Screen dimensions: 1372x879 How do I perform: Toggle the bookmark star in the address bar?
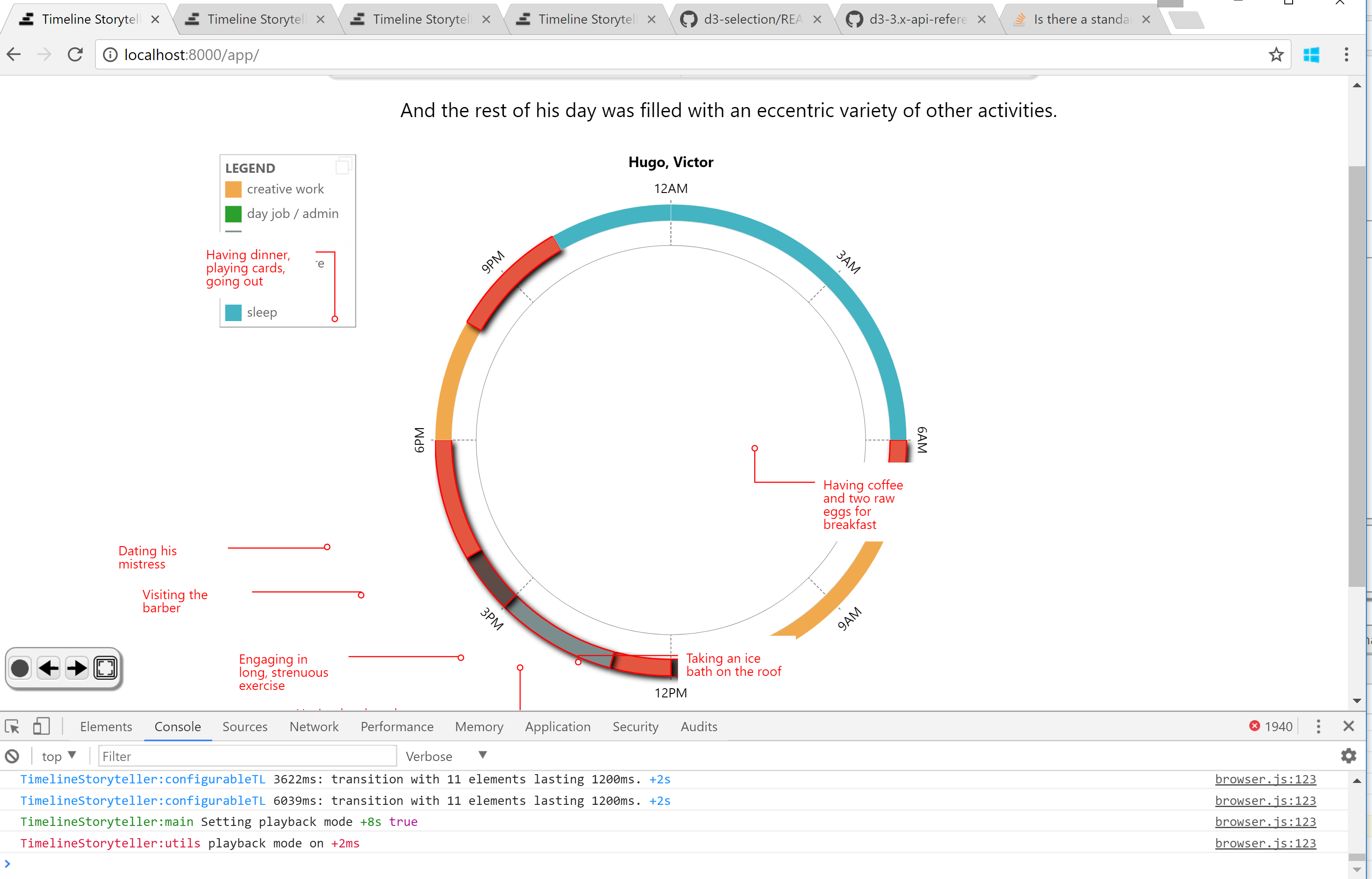coord(1276,54)
